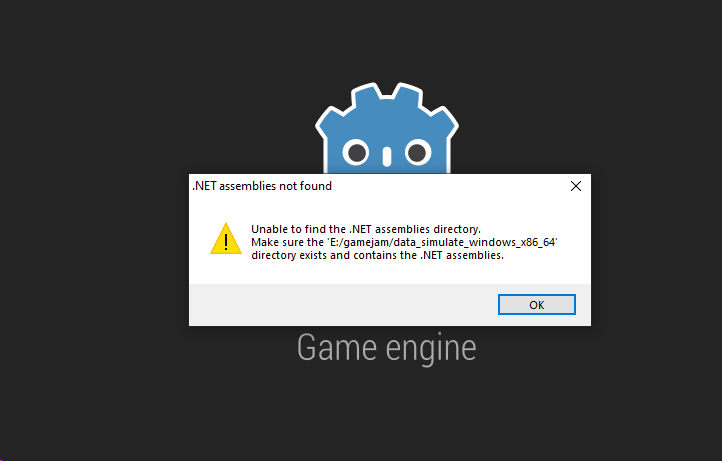This screenshot has height=461, width=722.
Task: Click the left gear tooth of Godot logo
Action: (332, 121)
